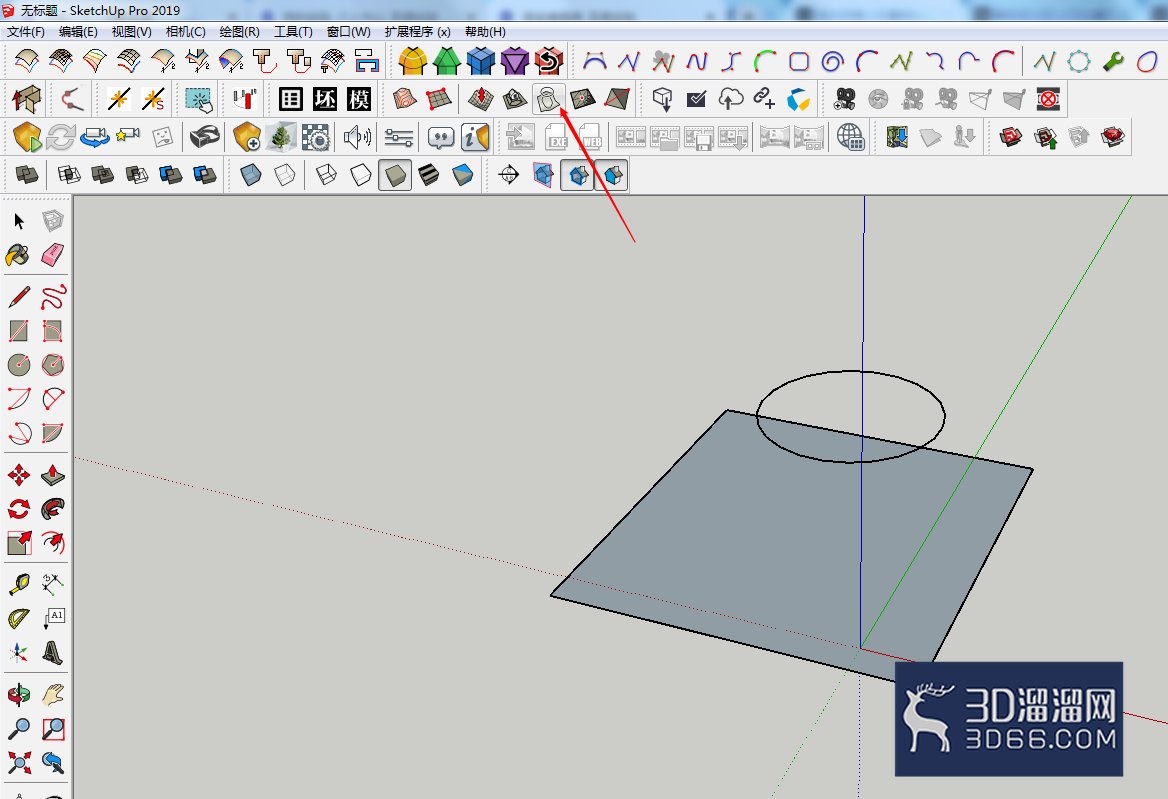Open Enscape settings sliders icon
The image size is (1168, 799).
[x=399, y=137]
